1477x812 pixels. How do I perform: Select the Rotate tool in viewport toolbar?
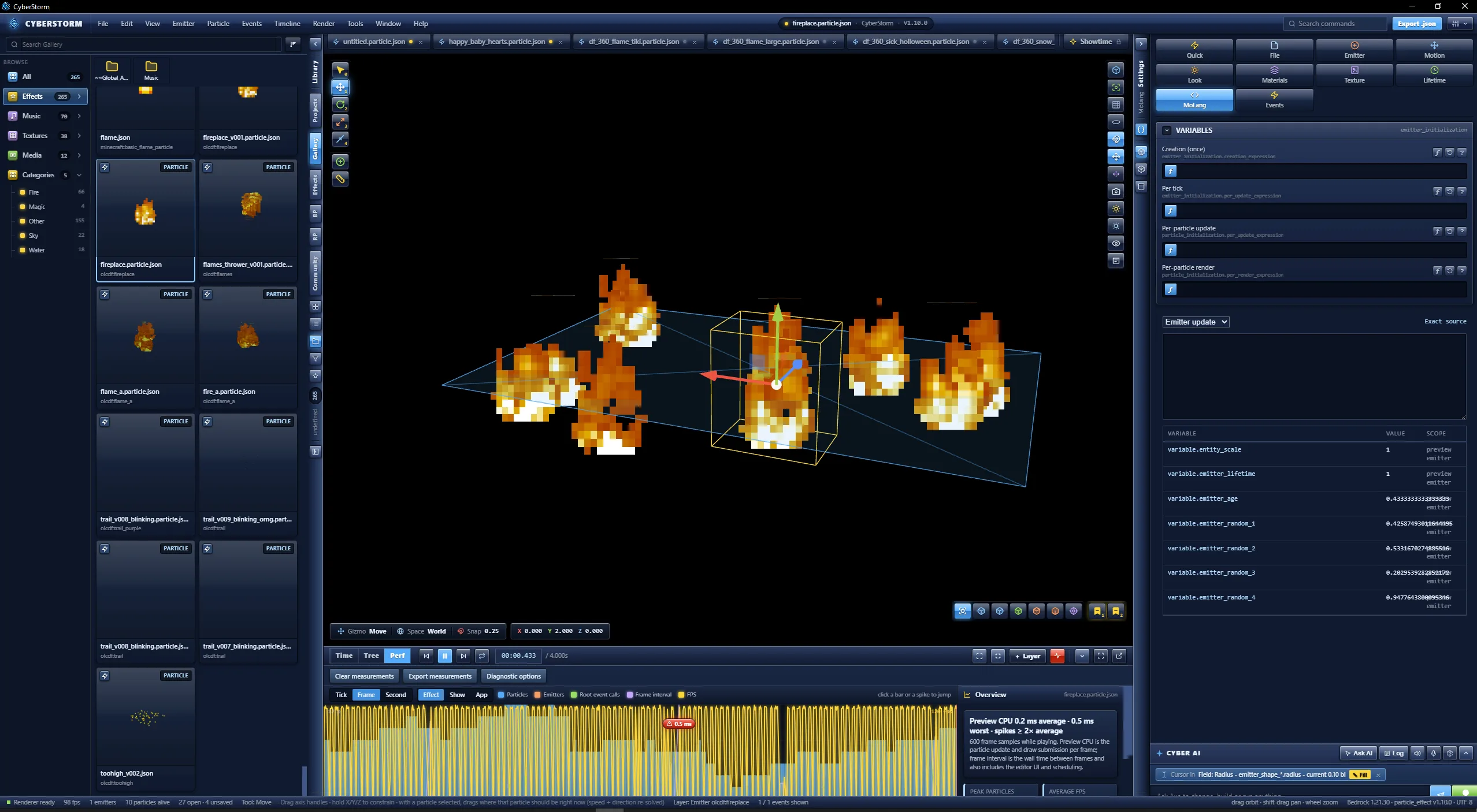click(x=340, y=105)
